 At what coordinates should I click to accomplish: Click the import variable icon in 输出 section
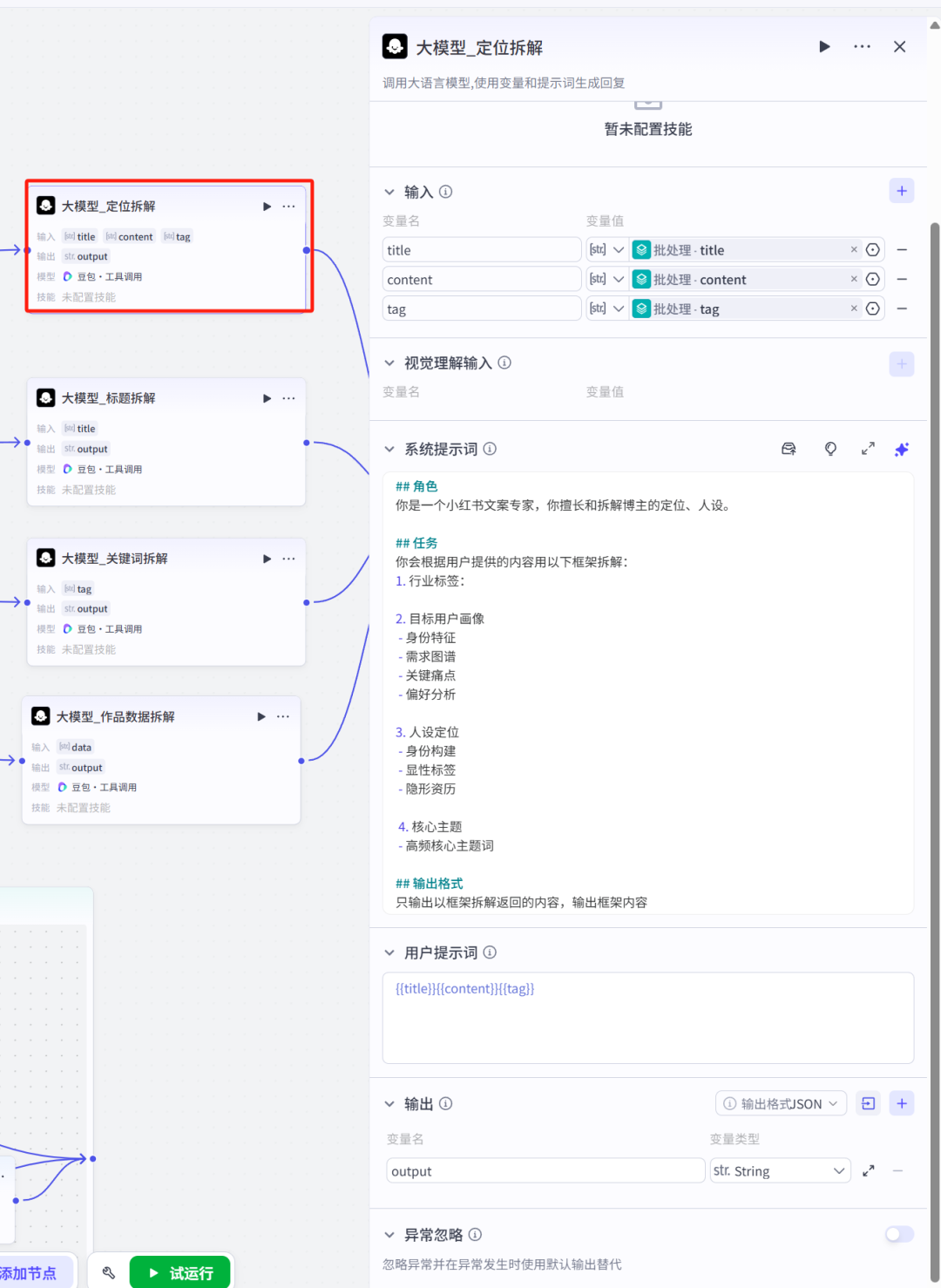(868, 1102)
